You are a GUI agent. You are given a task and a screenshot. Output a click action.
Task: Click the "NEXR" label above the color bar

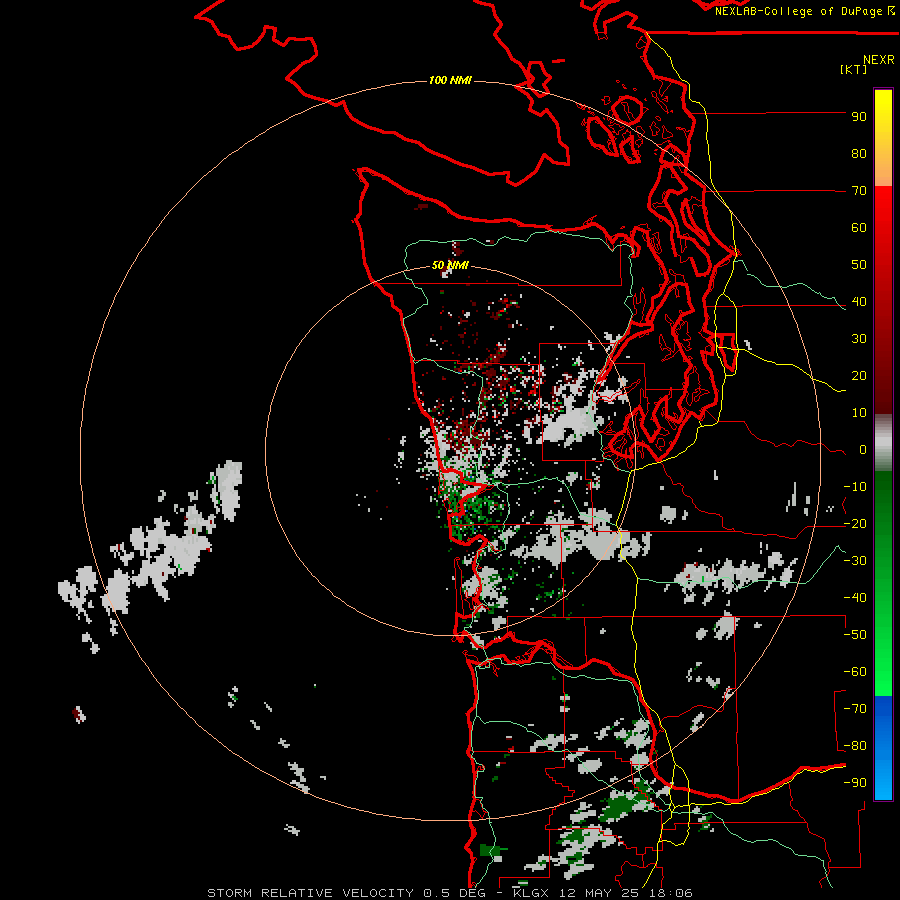coord(878,60)
